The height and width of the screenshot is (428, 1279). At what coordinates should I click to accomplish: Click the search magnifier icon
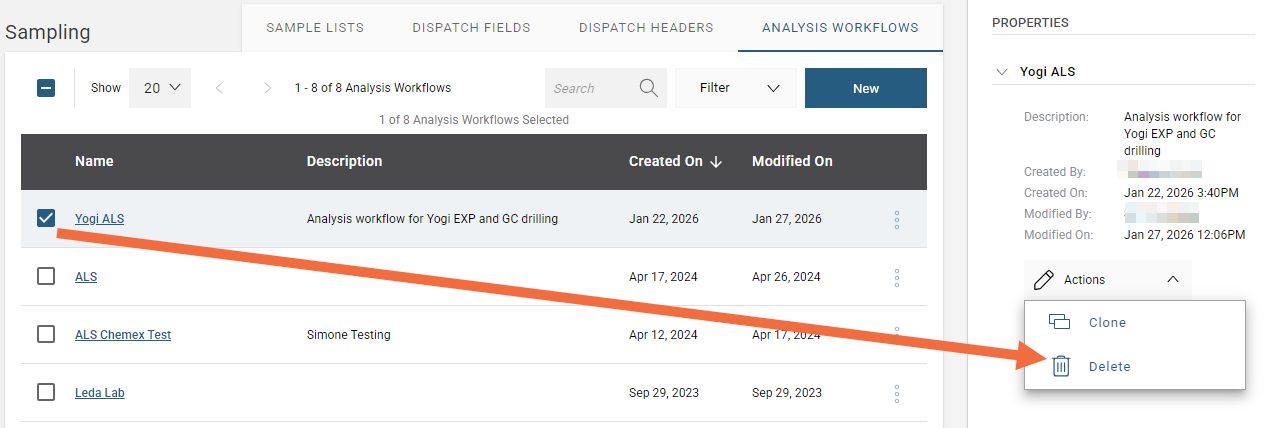point(648,88)
